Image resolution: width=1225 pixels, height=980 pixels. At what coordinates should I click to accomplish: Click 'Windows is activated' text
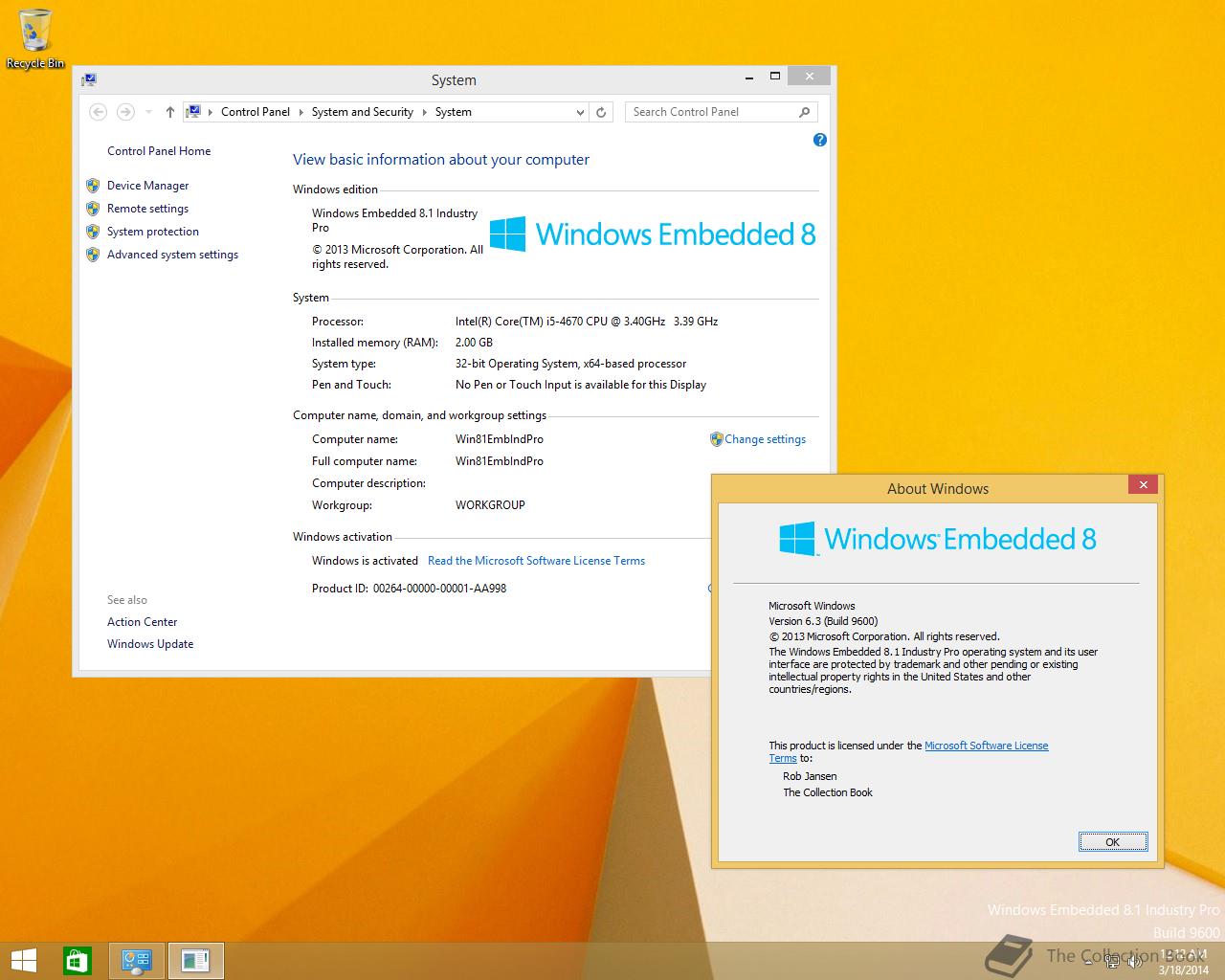click(365, 561)
